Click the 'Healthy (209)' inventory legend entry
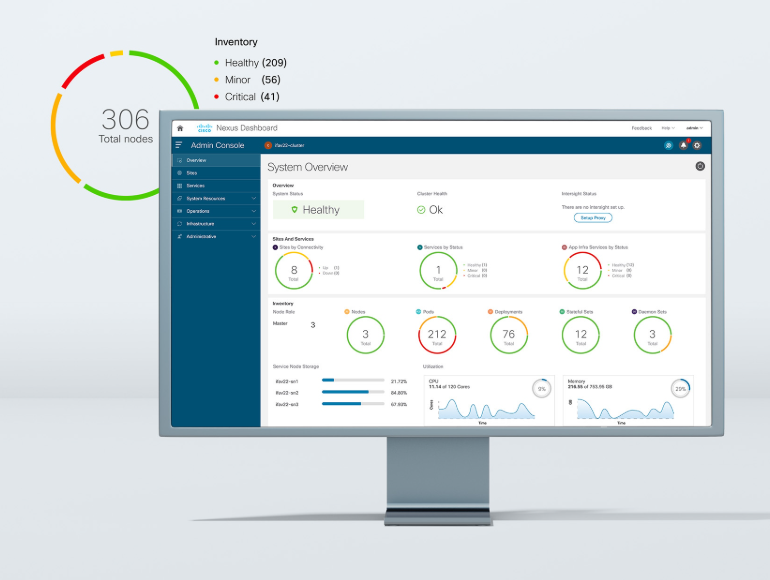This screenshot has height=580, width=770. [250, 63]
